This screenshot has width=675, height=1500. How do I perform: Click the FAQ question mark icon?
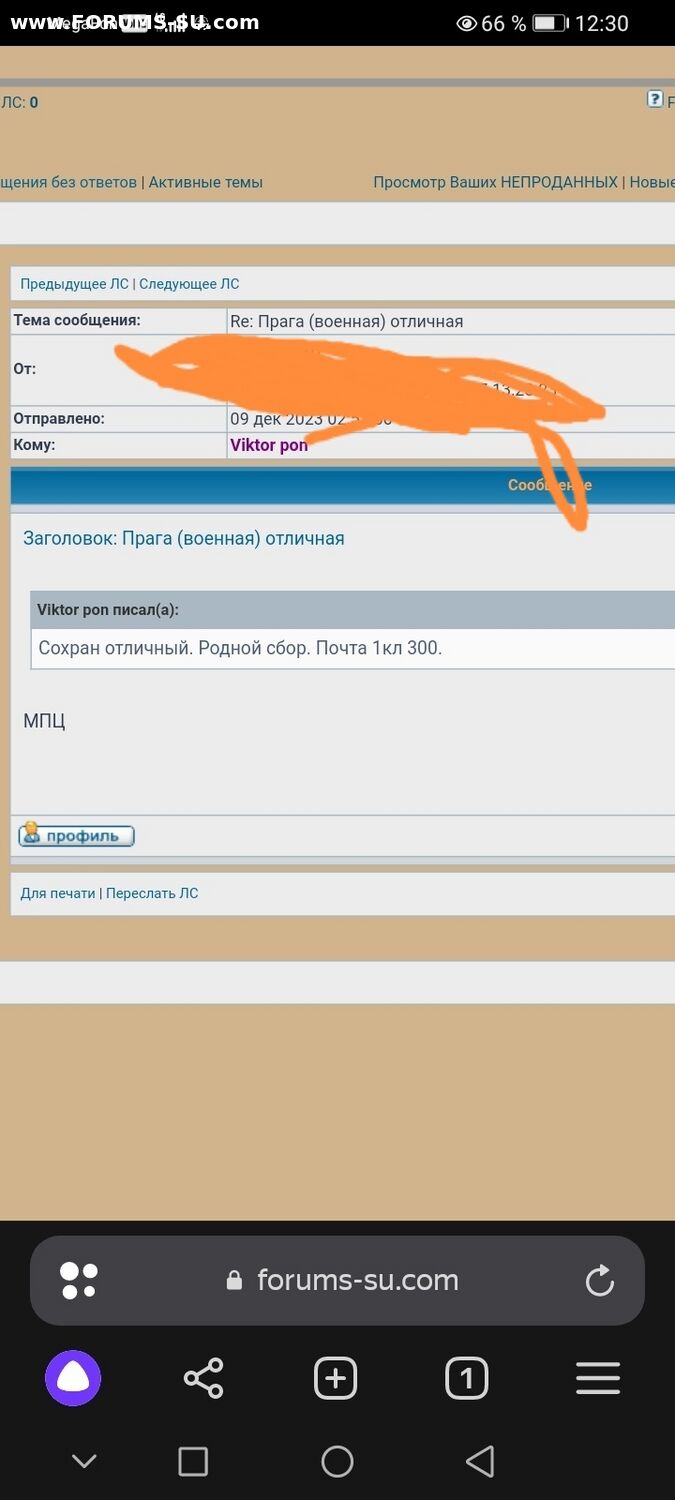point(655,99)
